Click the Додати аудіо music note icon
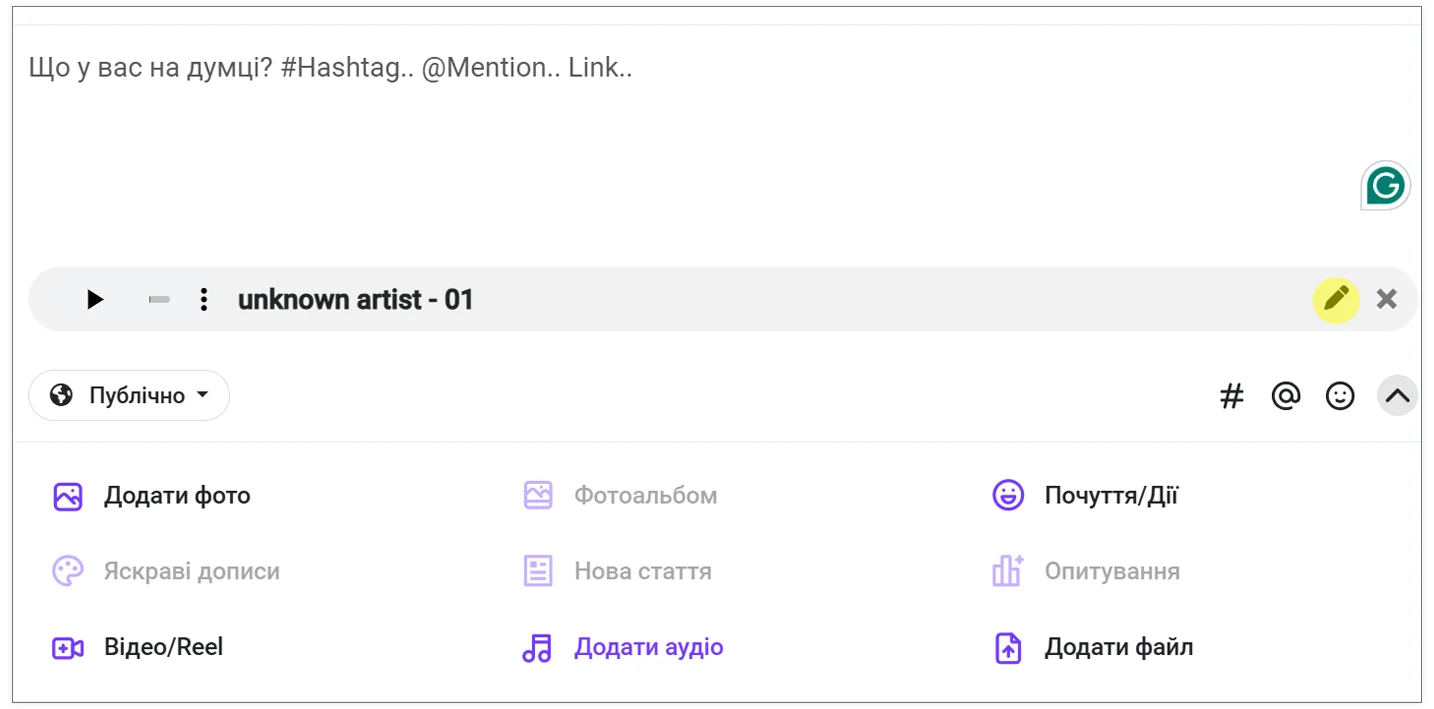The width and height of the screenshot is (1434, 709). click(537, 648)
